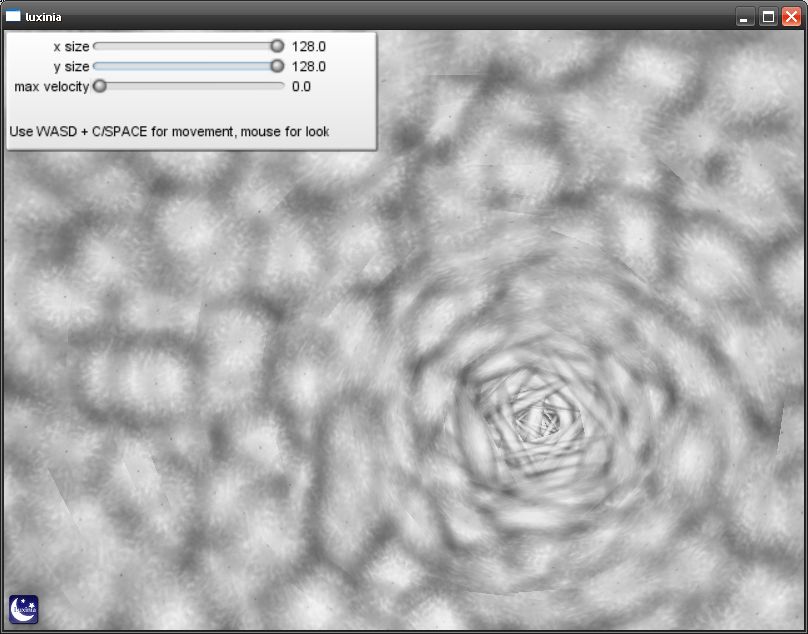Click the empty x size slider track

(180, 46)
